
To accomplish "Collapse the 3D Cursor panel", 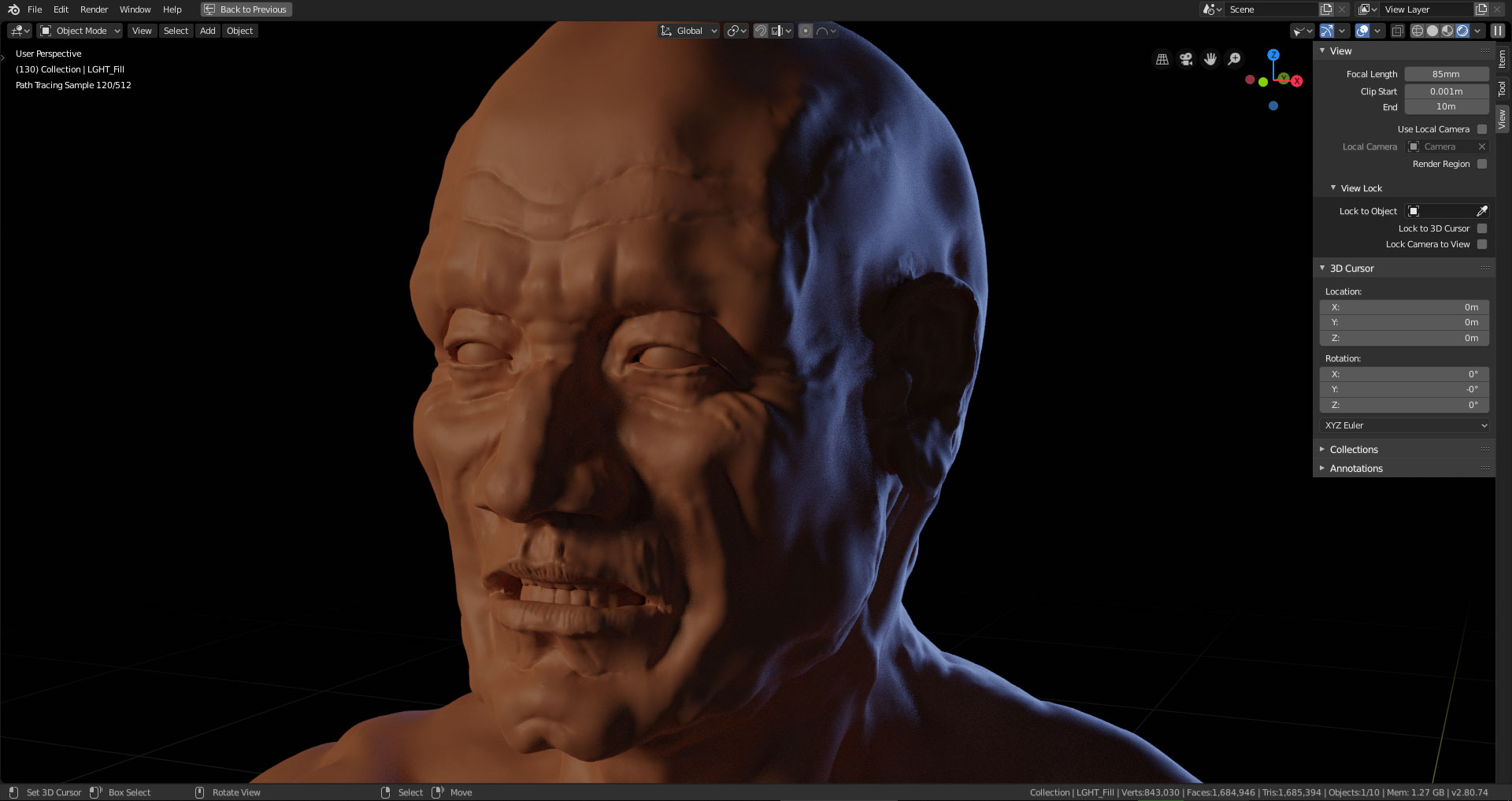I will 1351,269.
